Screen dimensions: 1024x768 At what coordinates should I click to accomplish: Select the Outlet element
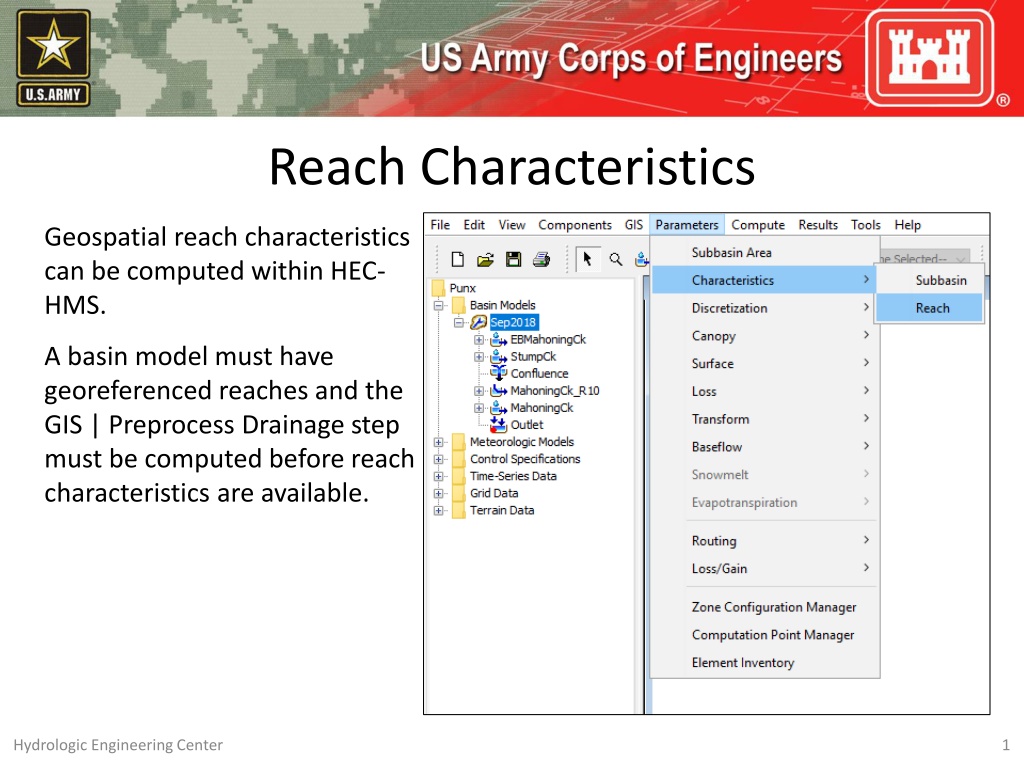pyautogui.click(x=527, y=424)
